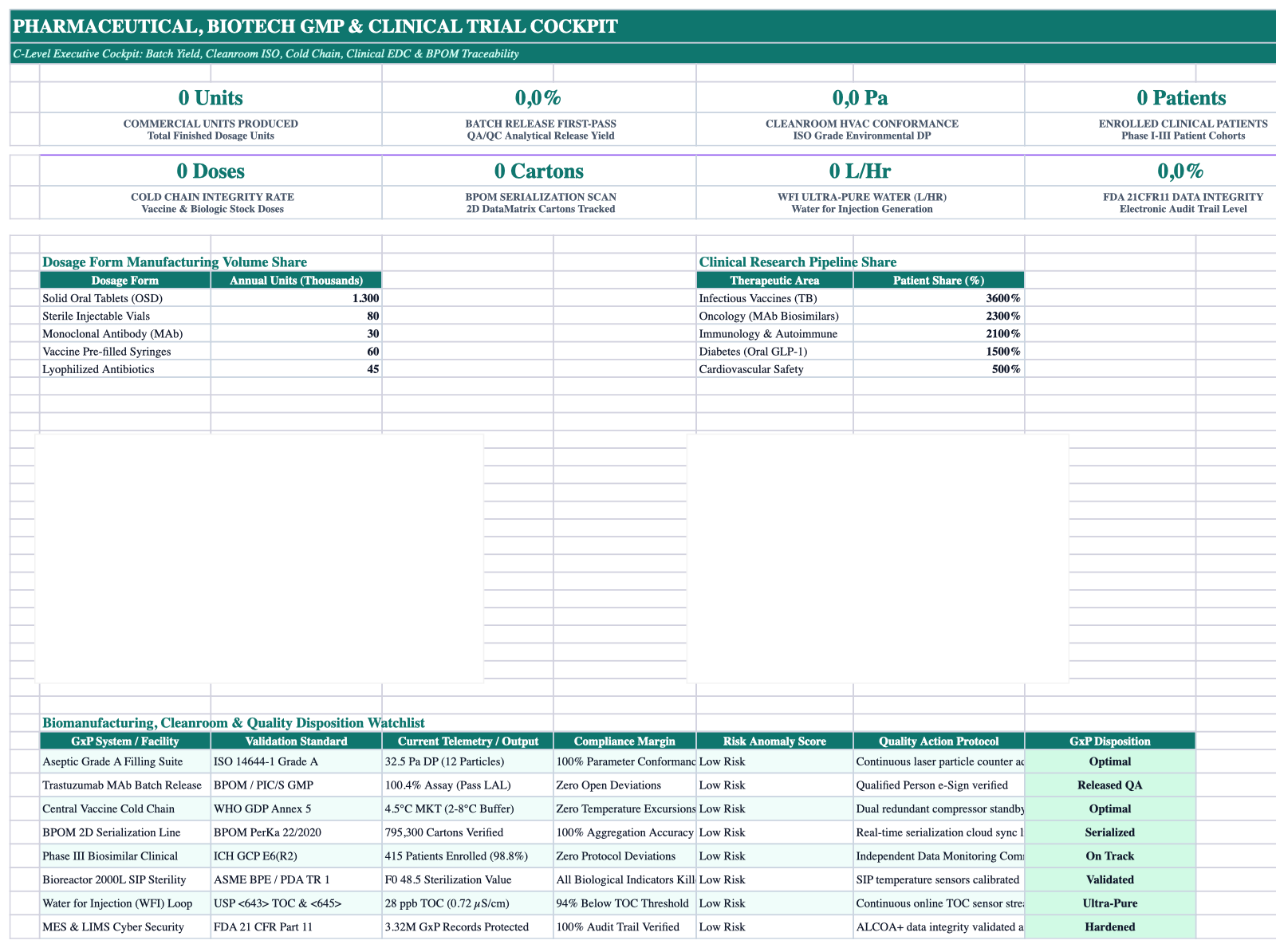Image resolution: width=1276 pixels, height=952 pixels.
Task: Click 'Dosage Form Manufacturing Volume Share' heading
Action: pyautogui.click(x=175, y=262)
